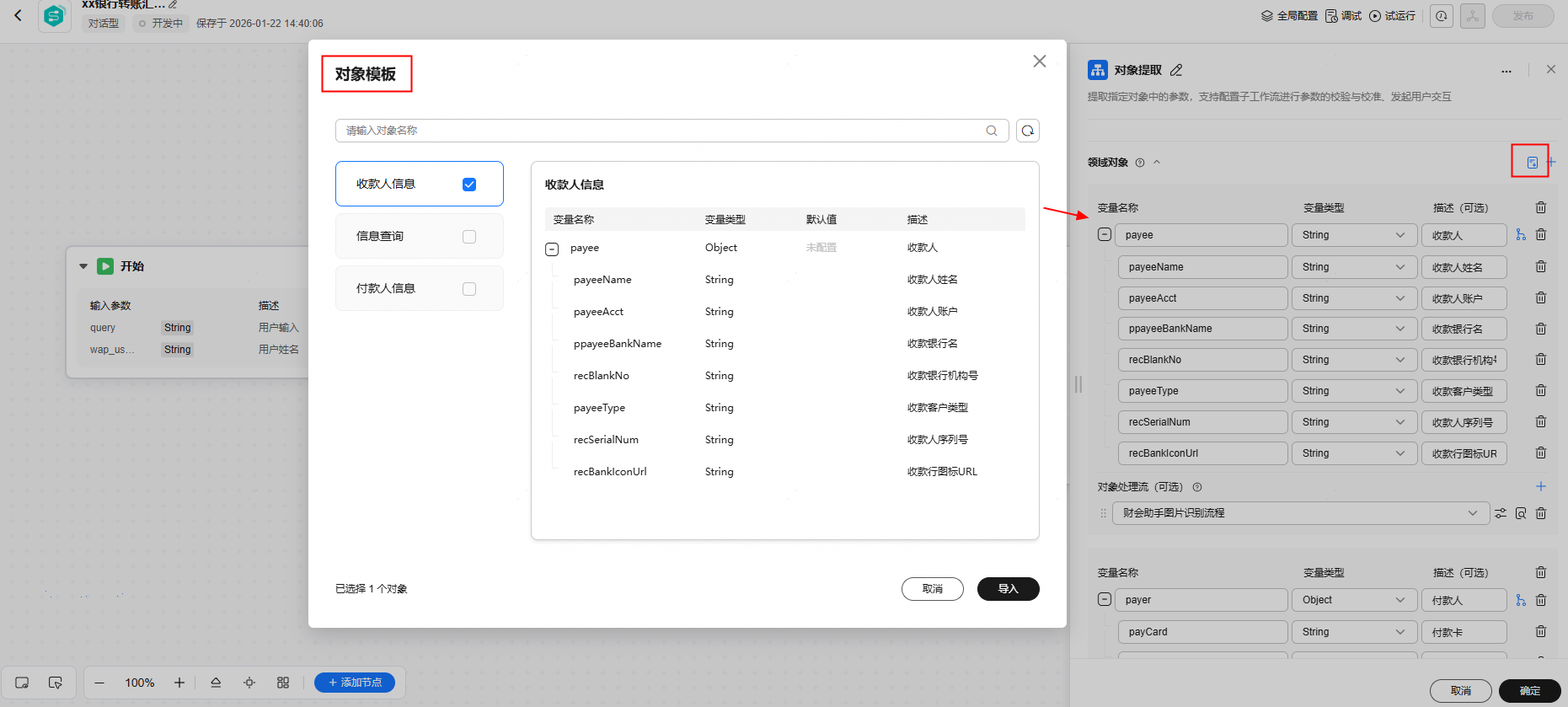Focus the 请输入对象名称 search field
This screenshot has width=1568, height=707.
coord(672,131)
